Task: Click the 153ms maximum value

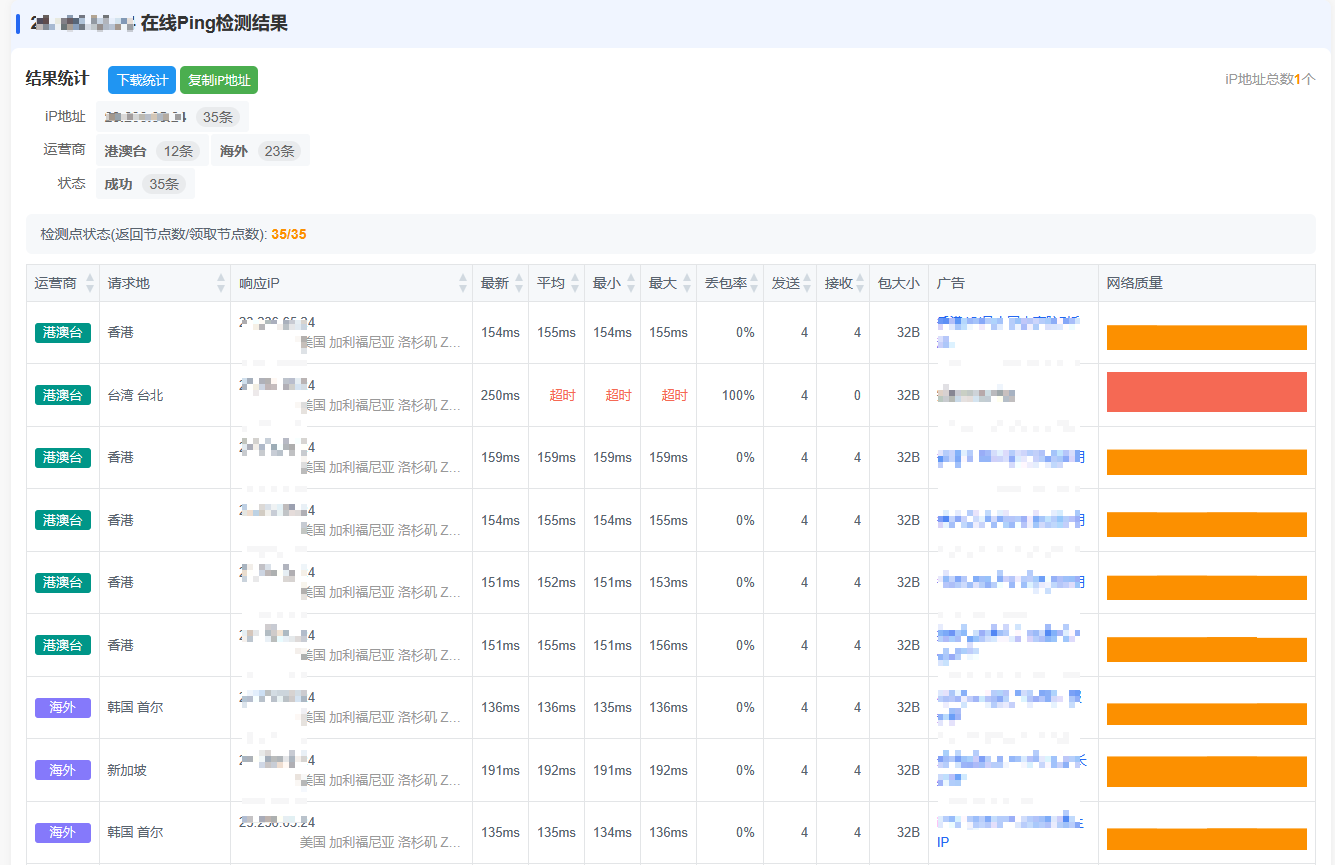Action: (x=668, y=582)
